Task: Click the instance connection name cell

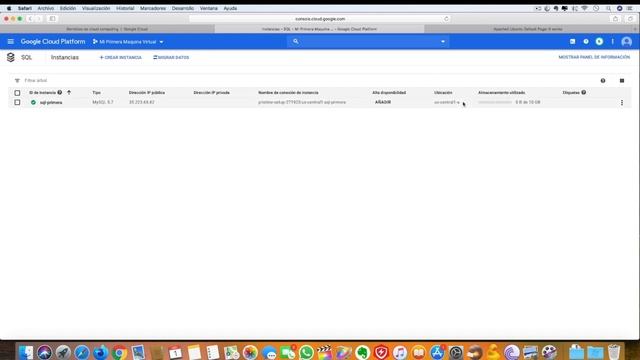Action: click(302, 102)
